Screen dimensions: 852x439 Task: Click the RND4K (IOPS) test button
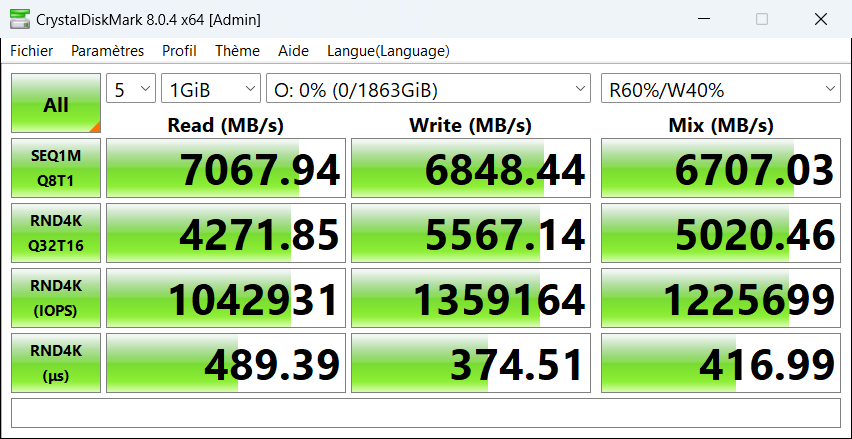[x=56, y=298]
